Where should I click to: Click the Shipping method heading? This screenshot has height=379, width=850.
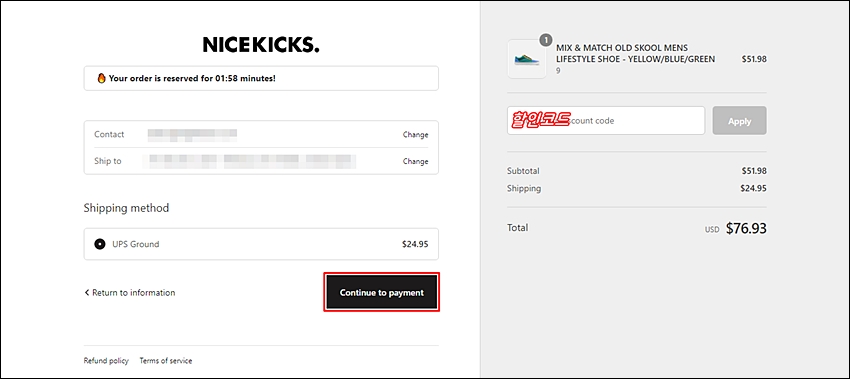pyautogui.click(x=126, y=208)
